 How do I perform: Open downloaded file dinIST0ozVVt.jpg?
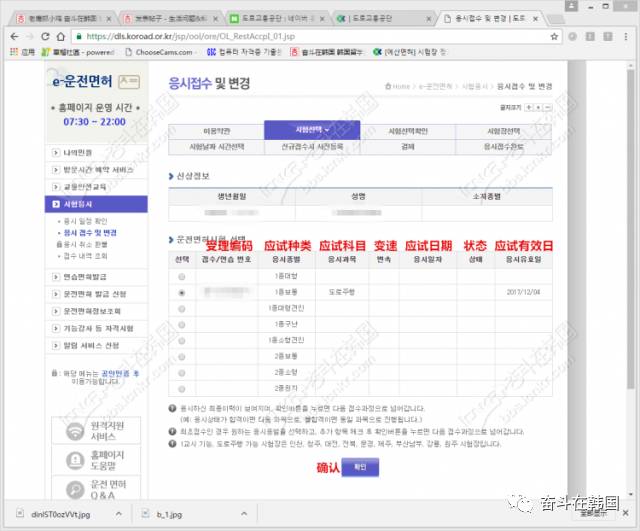(60, 514)
